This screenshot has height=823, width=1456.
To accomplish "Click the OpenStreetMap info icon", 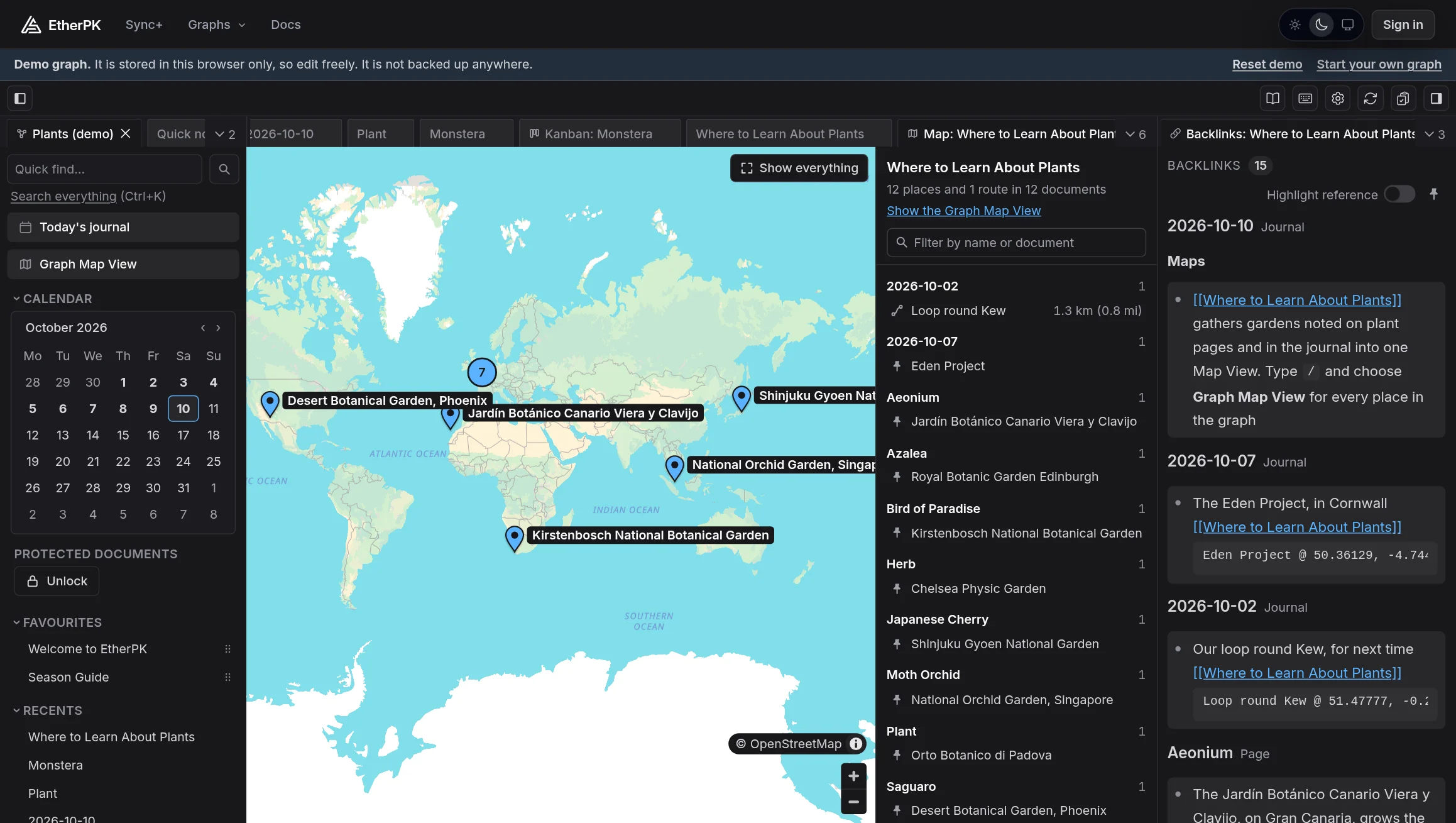I will tap(856, 744).
